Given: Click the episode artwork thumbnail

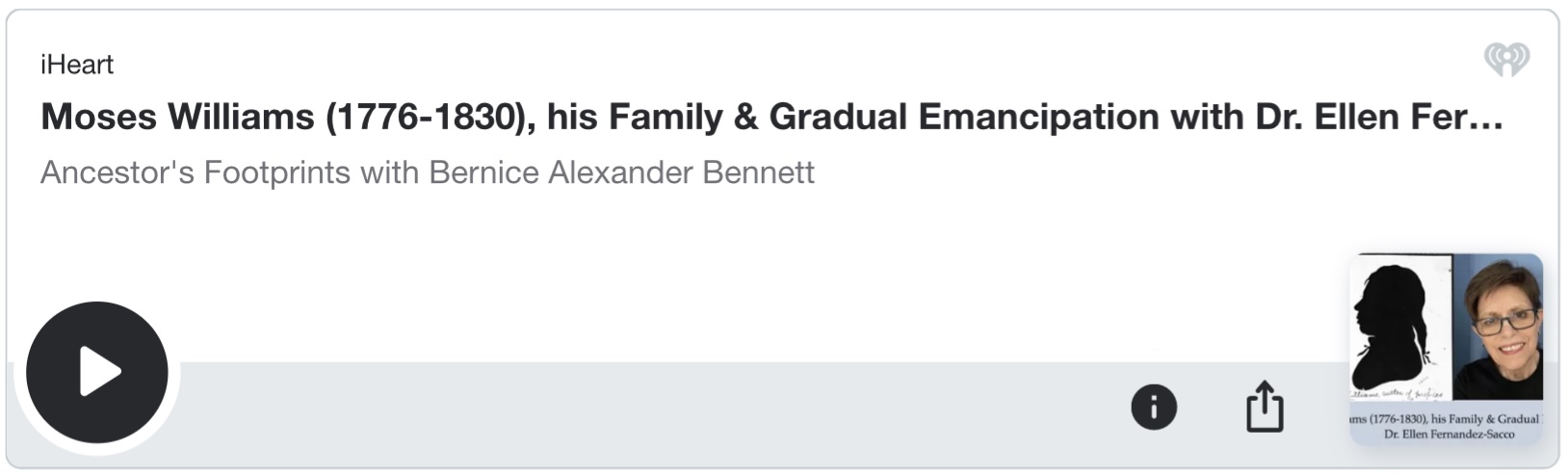Looking at the screenshot, I should click(1446, 348).
